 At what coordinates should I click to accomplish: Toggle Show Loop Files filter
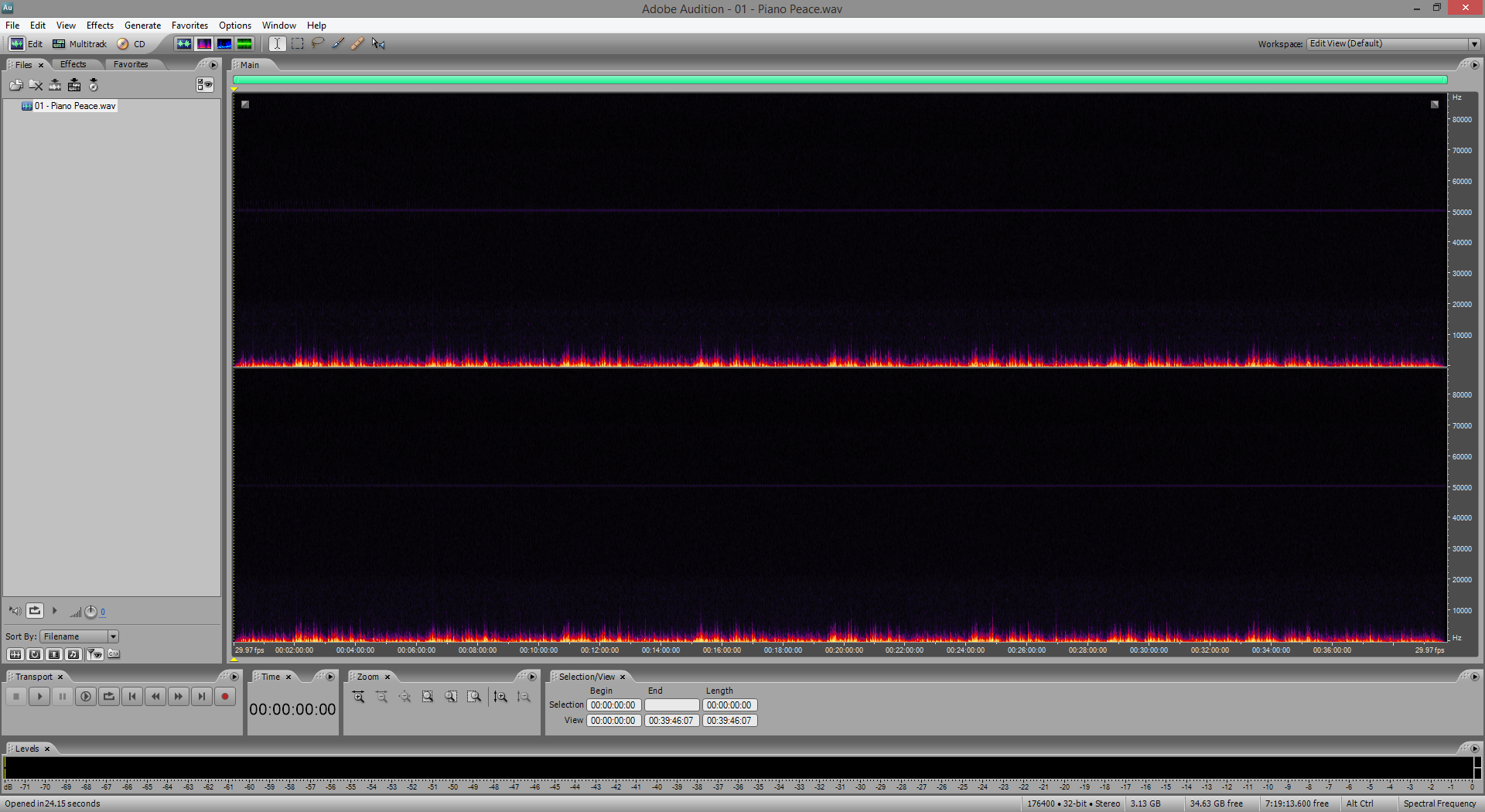click(x=35, y=654)
